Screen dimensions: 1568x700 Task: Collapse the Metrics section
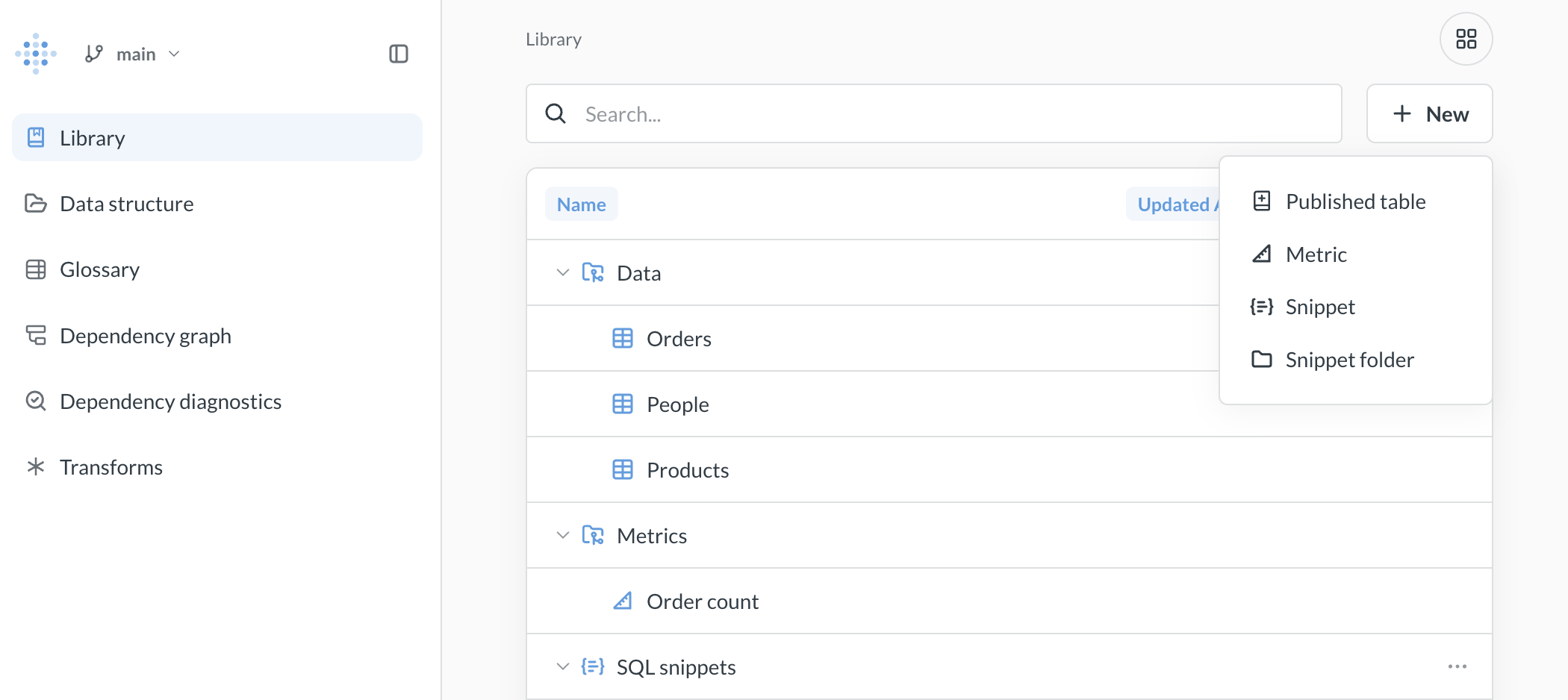coord(562,535)
